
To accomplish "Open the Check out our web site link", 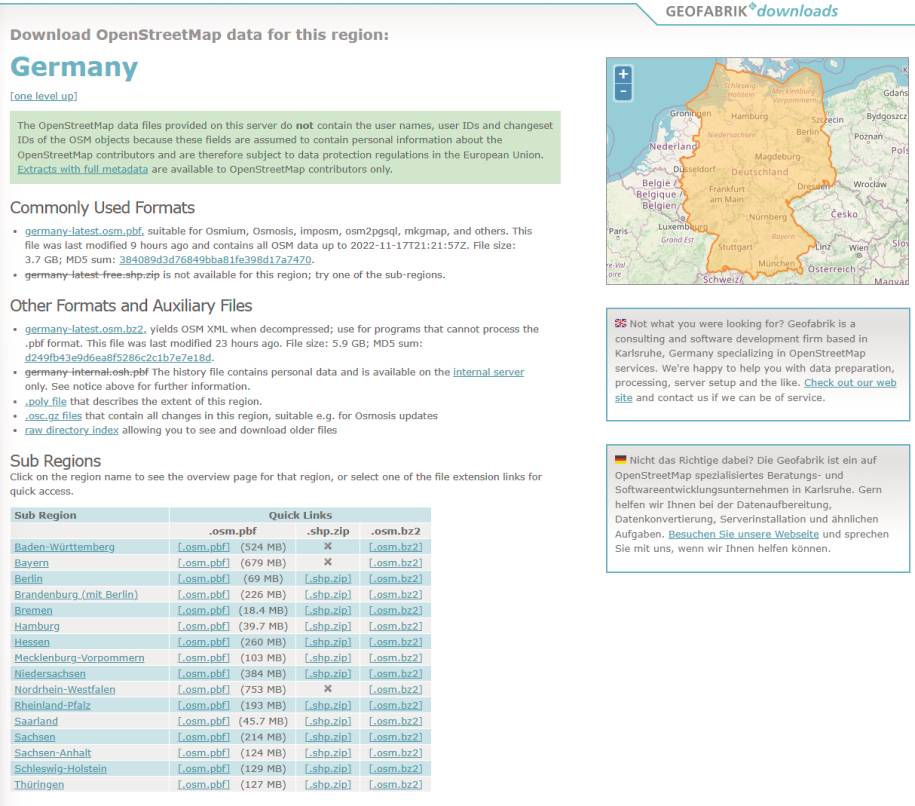I will (x=850, y=383).
